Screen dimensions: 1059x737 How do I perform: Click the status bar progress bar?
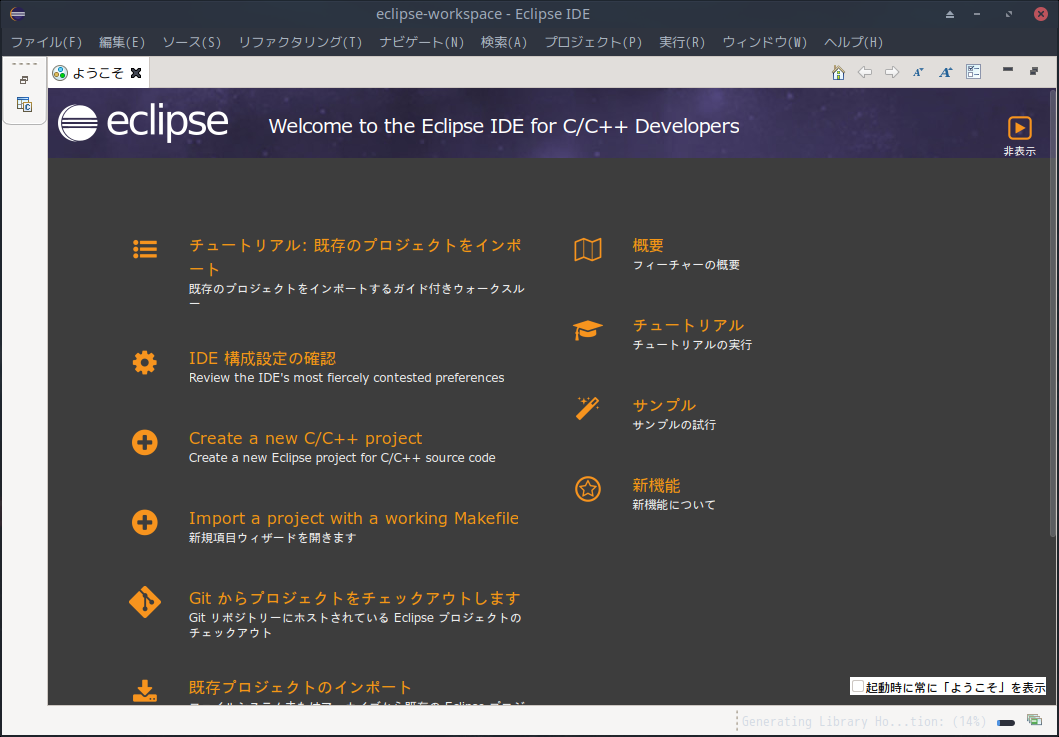pyautogui.click(x=1006, y=722)
